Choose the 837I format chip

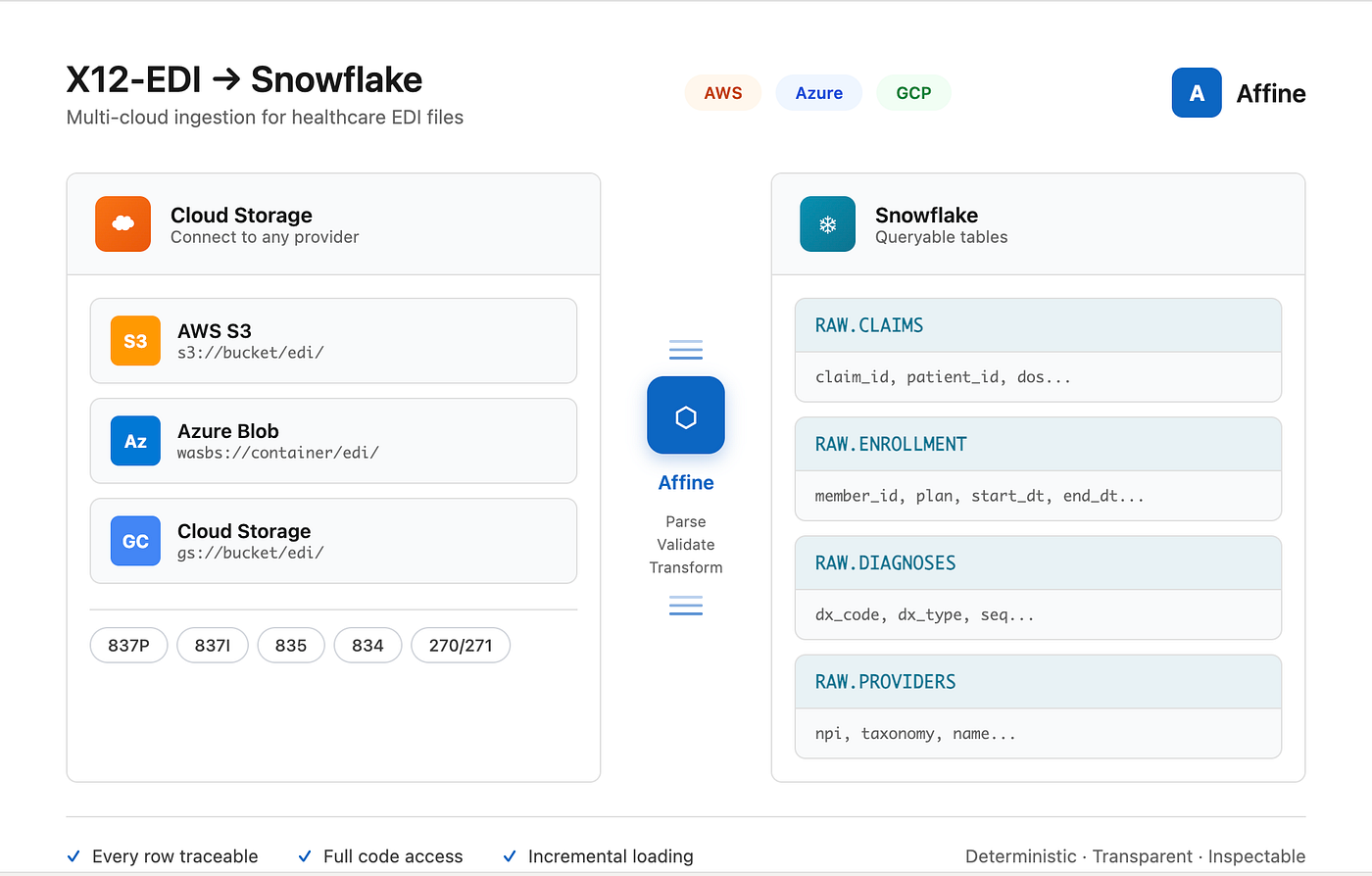(x=213, y=646)
